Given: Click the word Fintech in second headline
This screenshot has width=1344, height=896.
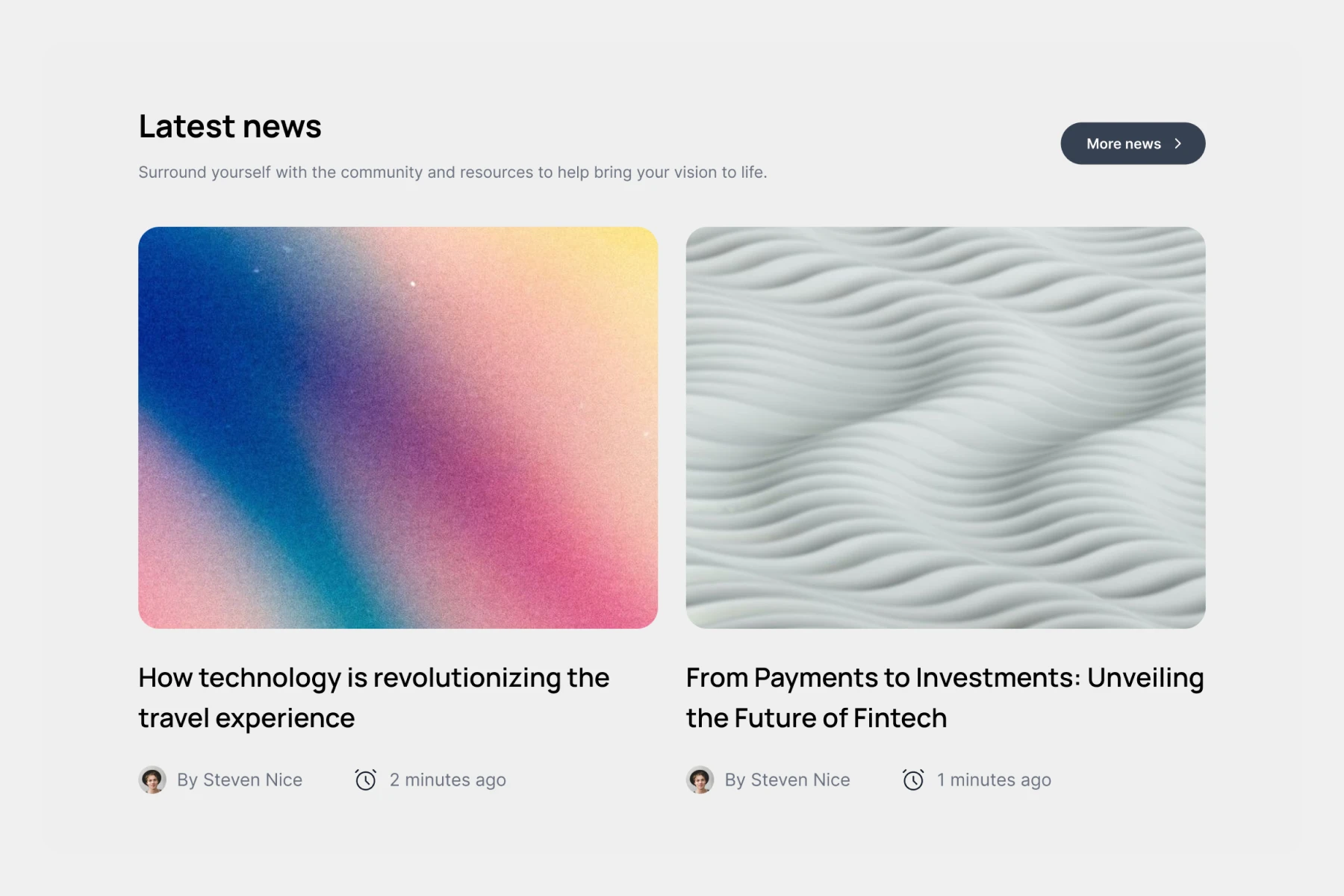Looking at the screenshot, I should [900, 718].
